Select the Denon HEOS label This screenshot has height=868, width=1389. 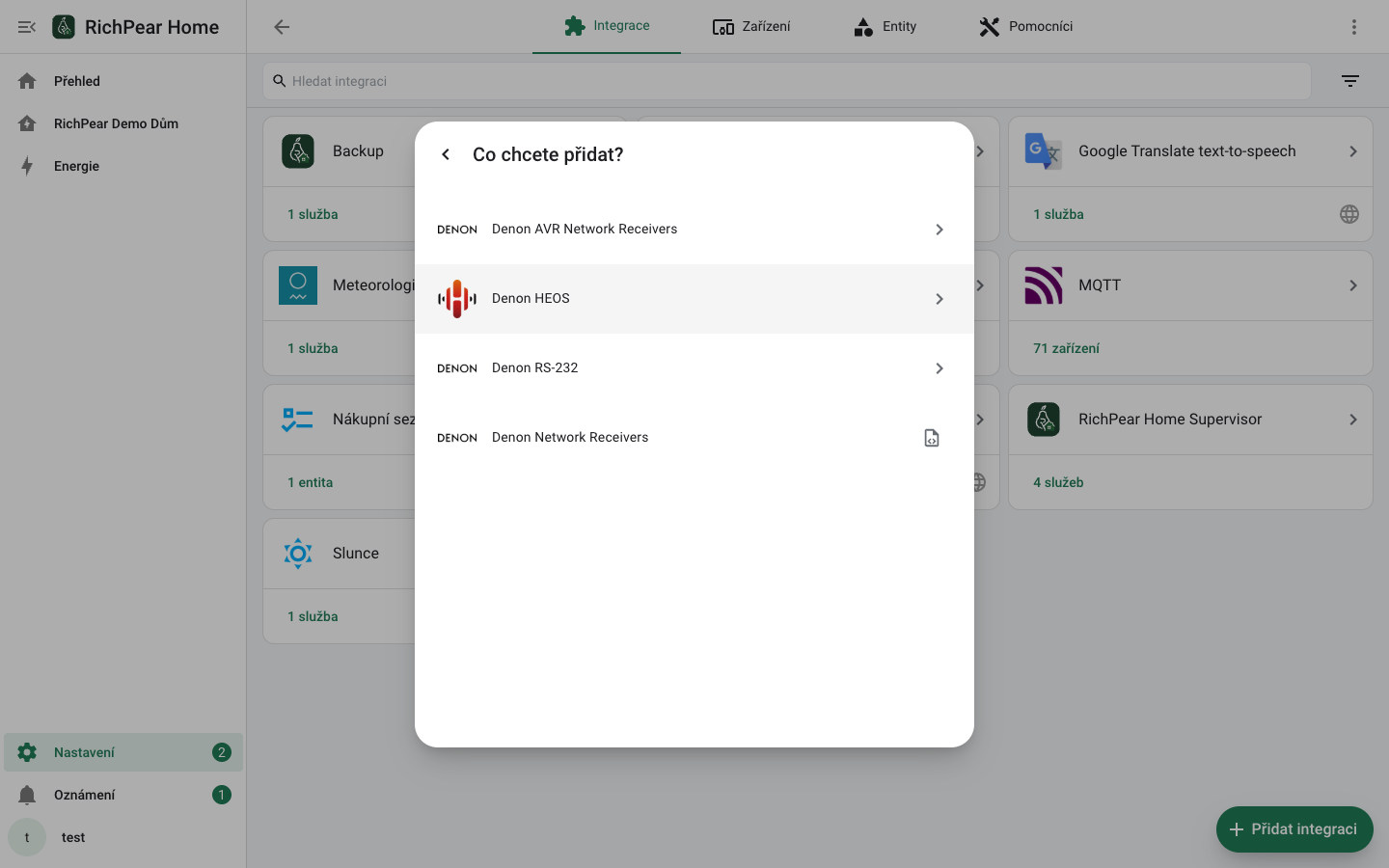pos(531,299)
